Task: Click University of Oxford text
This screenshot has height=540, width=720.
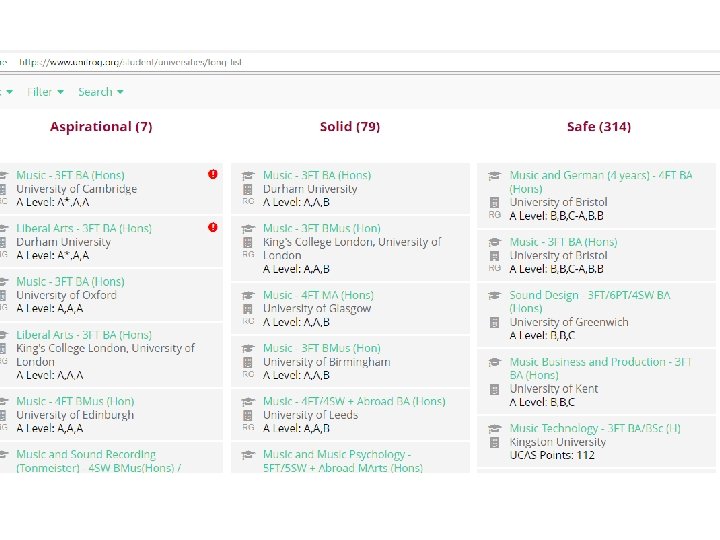Action: tap(67, 295)
